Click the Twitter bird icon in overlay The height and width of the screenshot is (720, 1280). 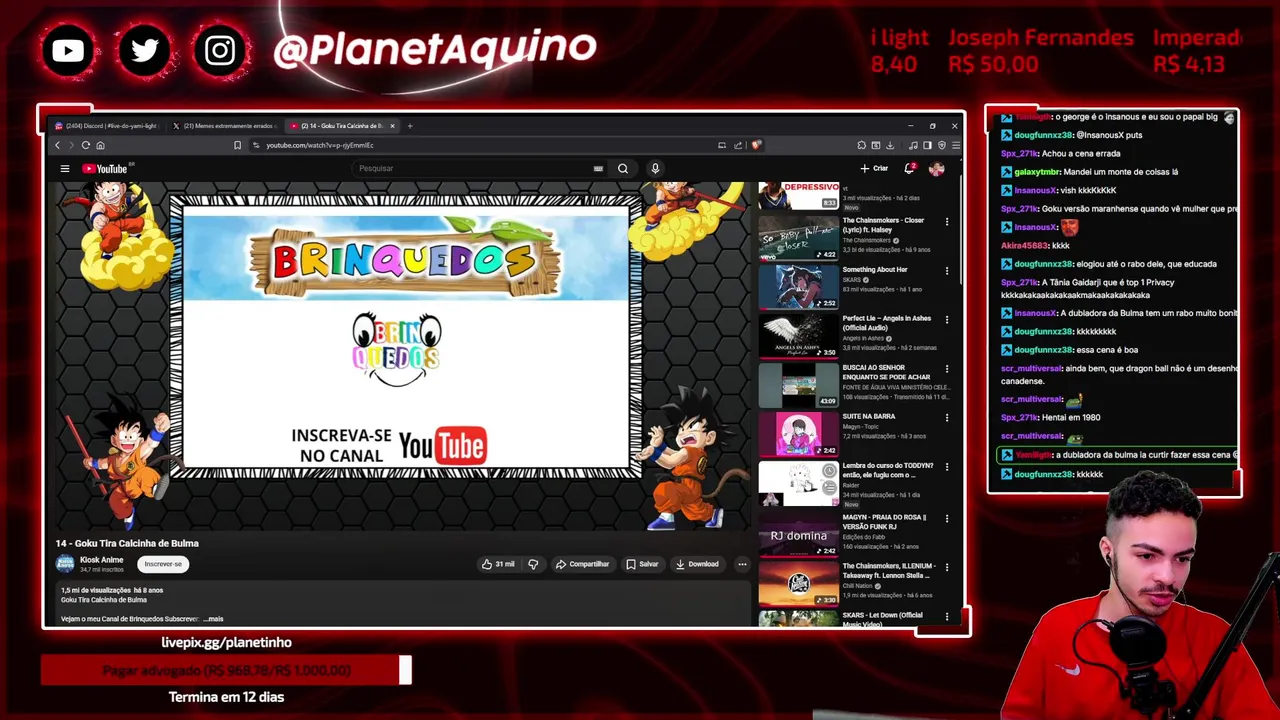(144, 50)
